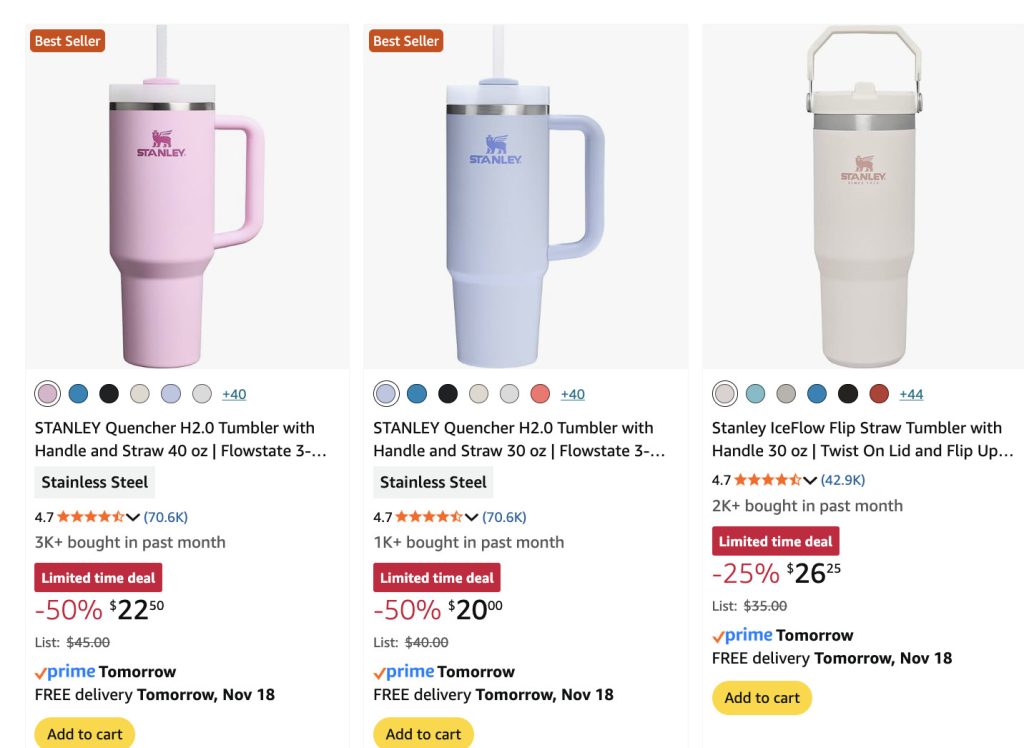Choose black color for 40 oz Quencher

click(109, 394)
